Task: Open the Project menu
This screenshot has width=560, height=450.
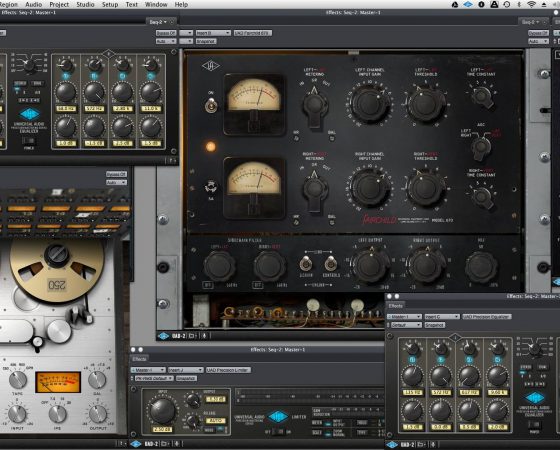Action: pyautogui.click(x=59, y=5)
